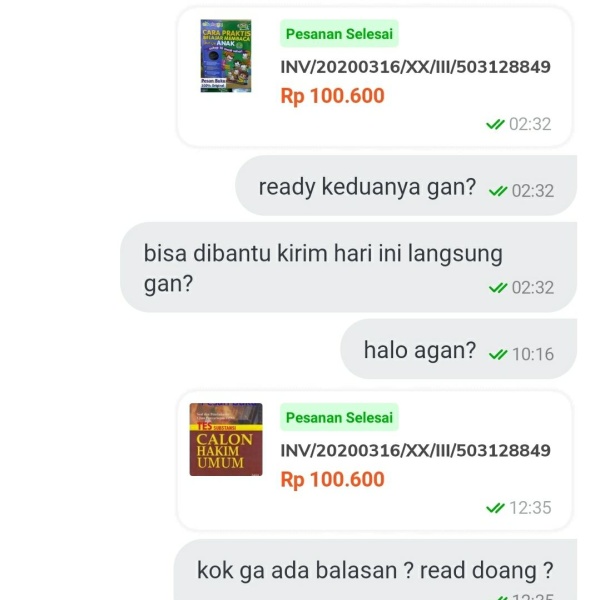The image size is (600, 600).
Task: Tap the first Pesanan Selesai status badge
Action: pyautogui.click(x=339, y=34)
